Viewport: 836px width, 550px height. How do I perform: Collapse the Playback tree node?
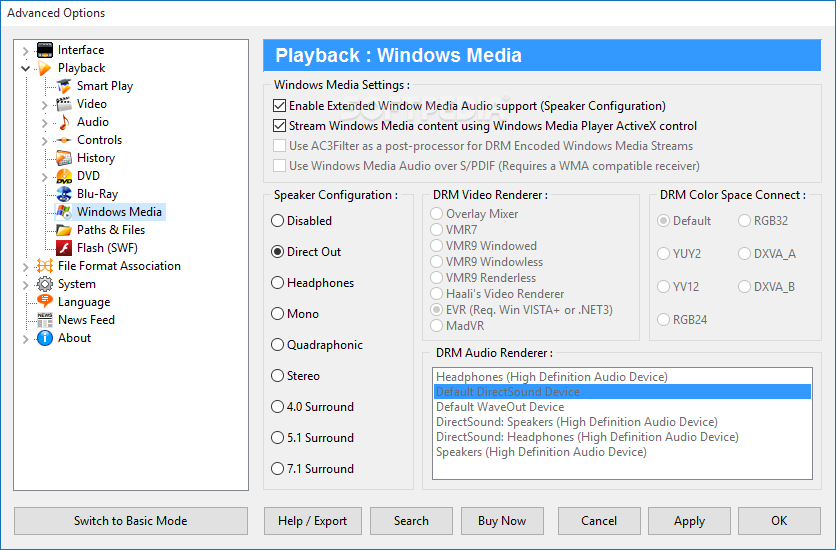tap(26, 68)
